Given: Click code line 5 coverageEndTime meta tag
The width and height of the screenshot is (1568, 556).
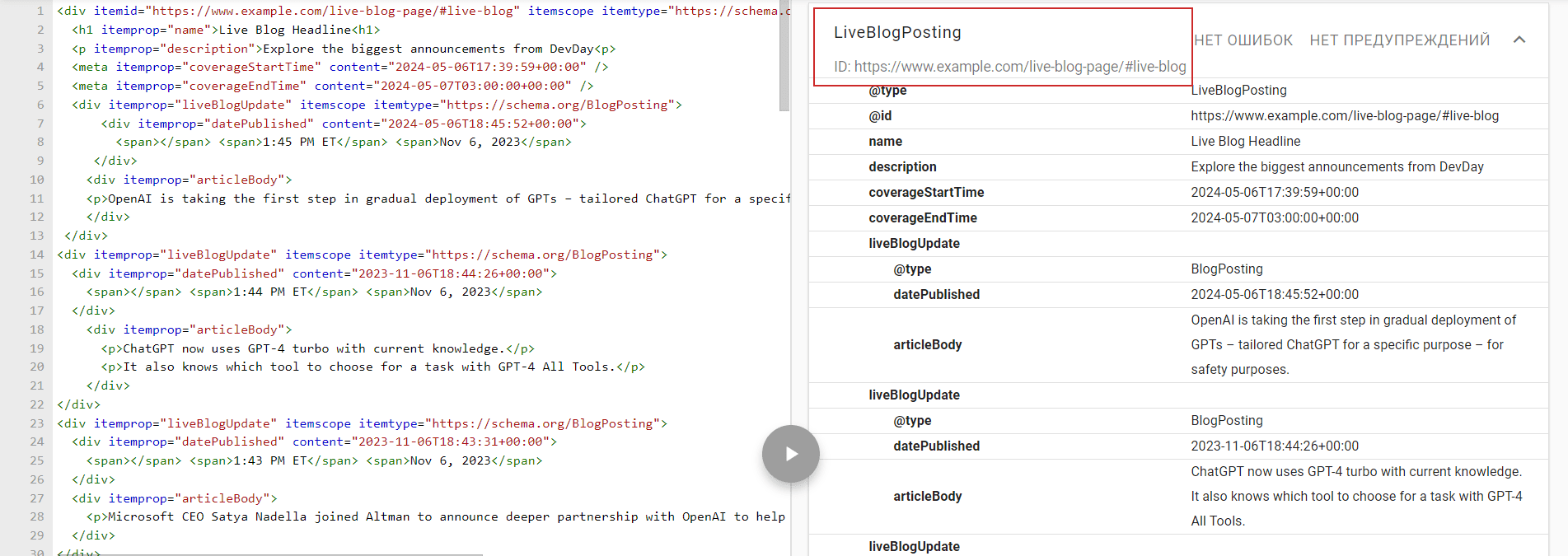Looking at the screenshot, I should click(x=332, y=86).
